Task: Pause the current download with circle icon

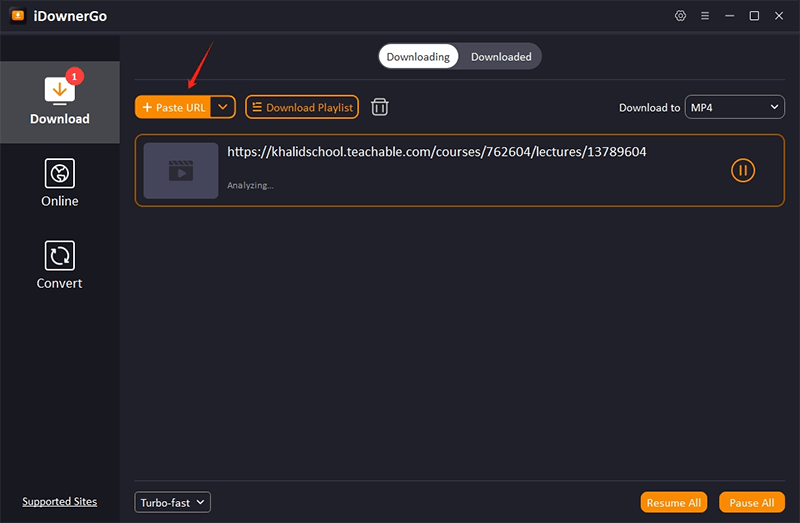Action: coord(742,170)
